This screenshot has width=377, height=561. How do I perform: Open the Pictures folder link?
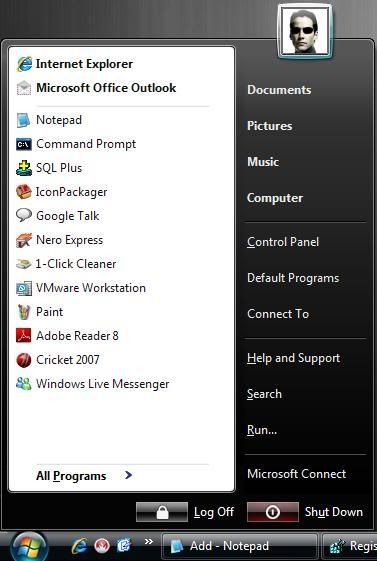[x=270, y=126]
